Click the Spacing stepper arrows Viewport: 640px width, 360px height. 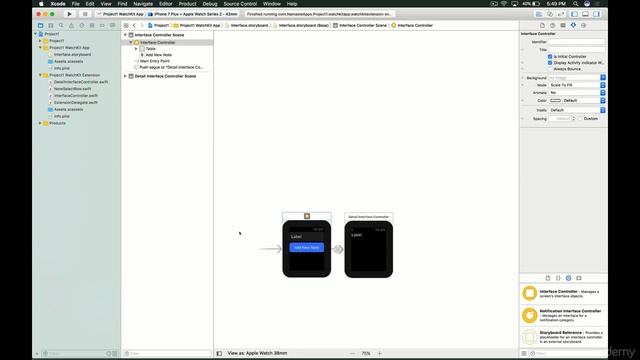(573, 119)
